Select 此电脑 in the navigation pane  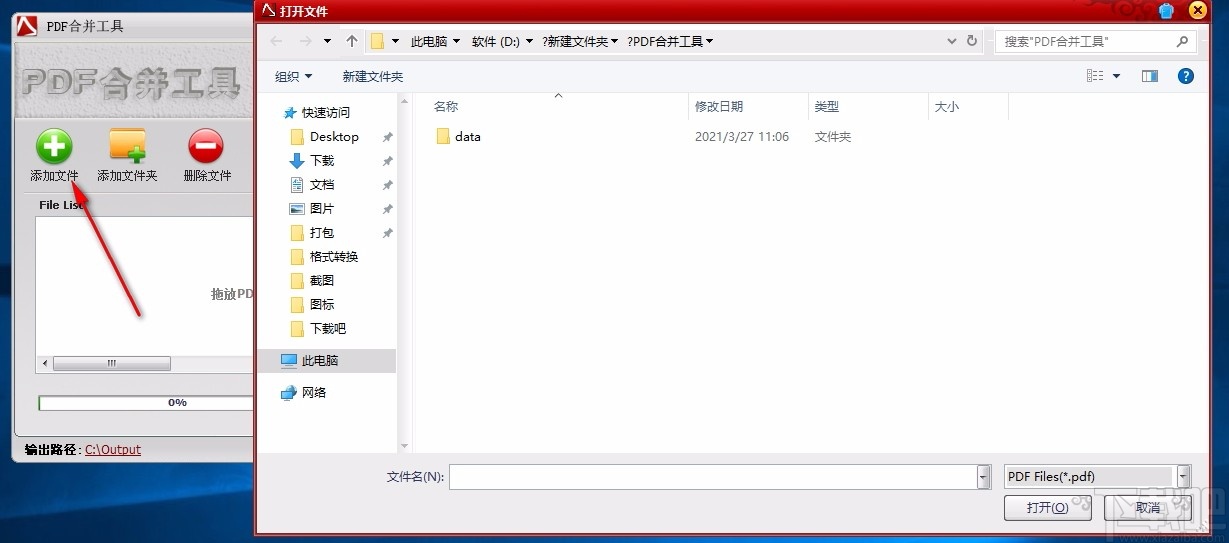[x=327, y=360]
